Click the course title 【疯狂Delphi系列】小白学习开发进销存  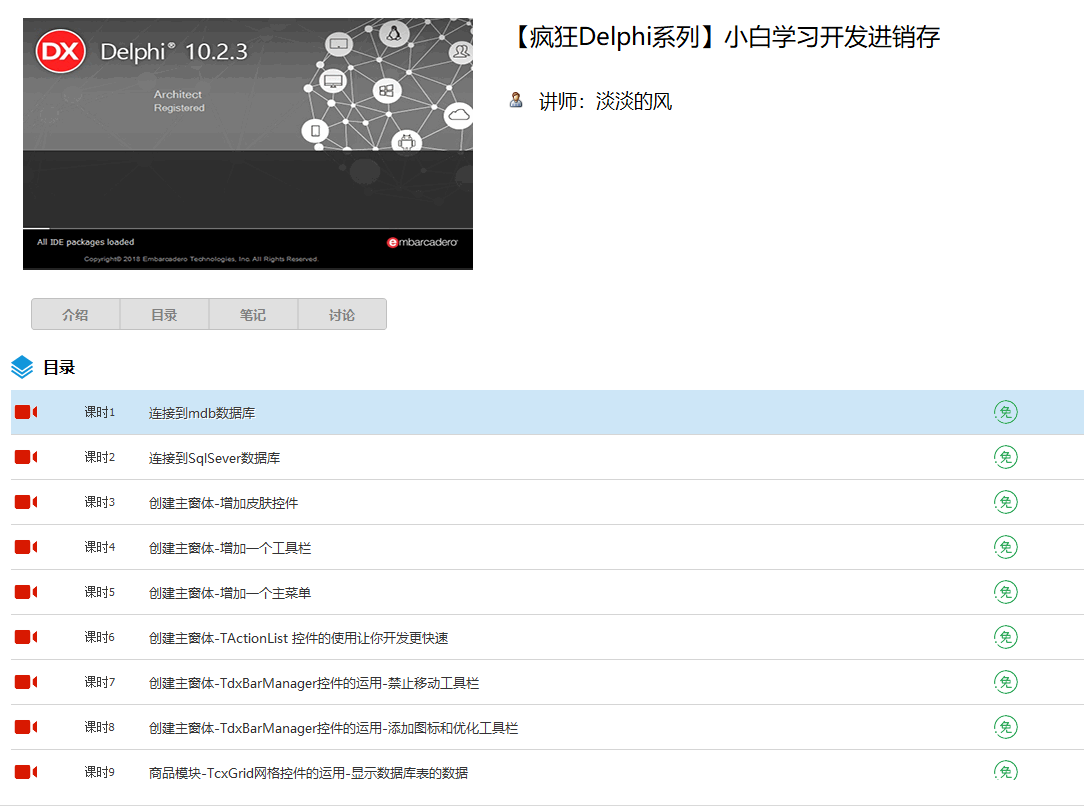[x=725, y=37]
